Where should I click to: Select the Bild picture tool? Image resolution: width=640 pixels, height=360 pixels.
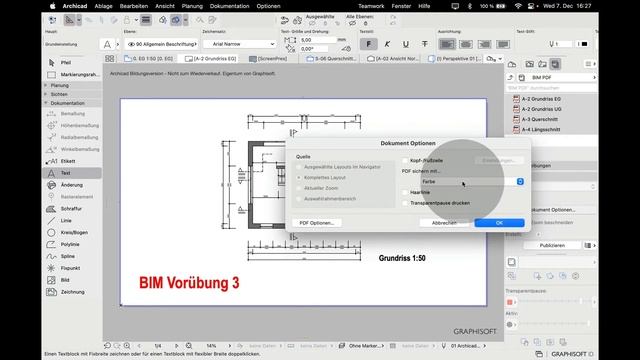(72, 280)
